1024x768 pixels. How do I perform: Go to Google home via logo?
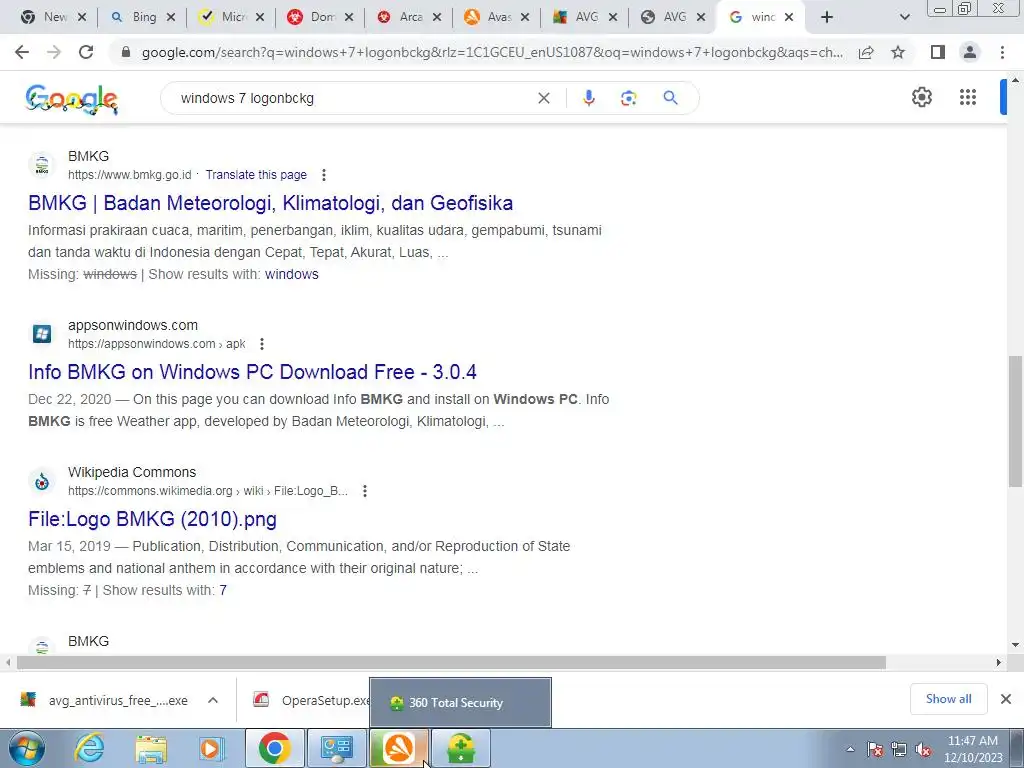(71, 99)
